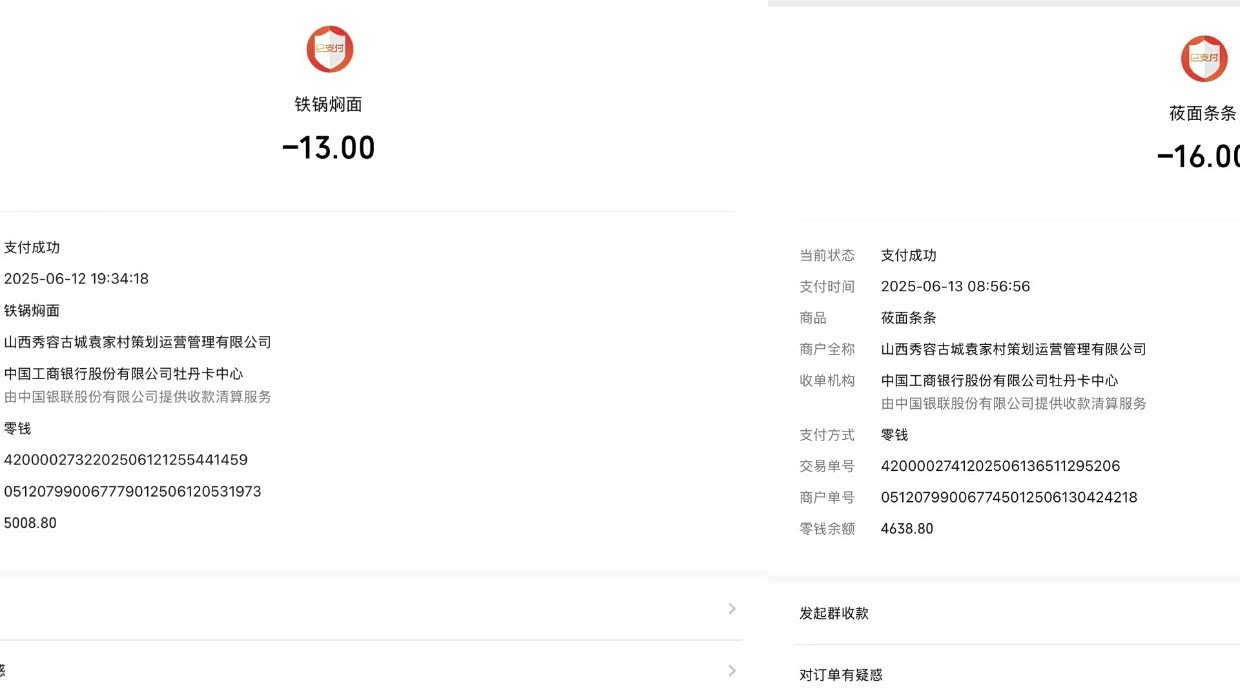The height and width of the screenshot is (697, 1240).
Task: Click the 零钱 value beside 支付方式
Action: click(x=894, y=435)
